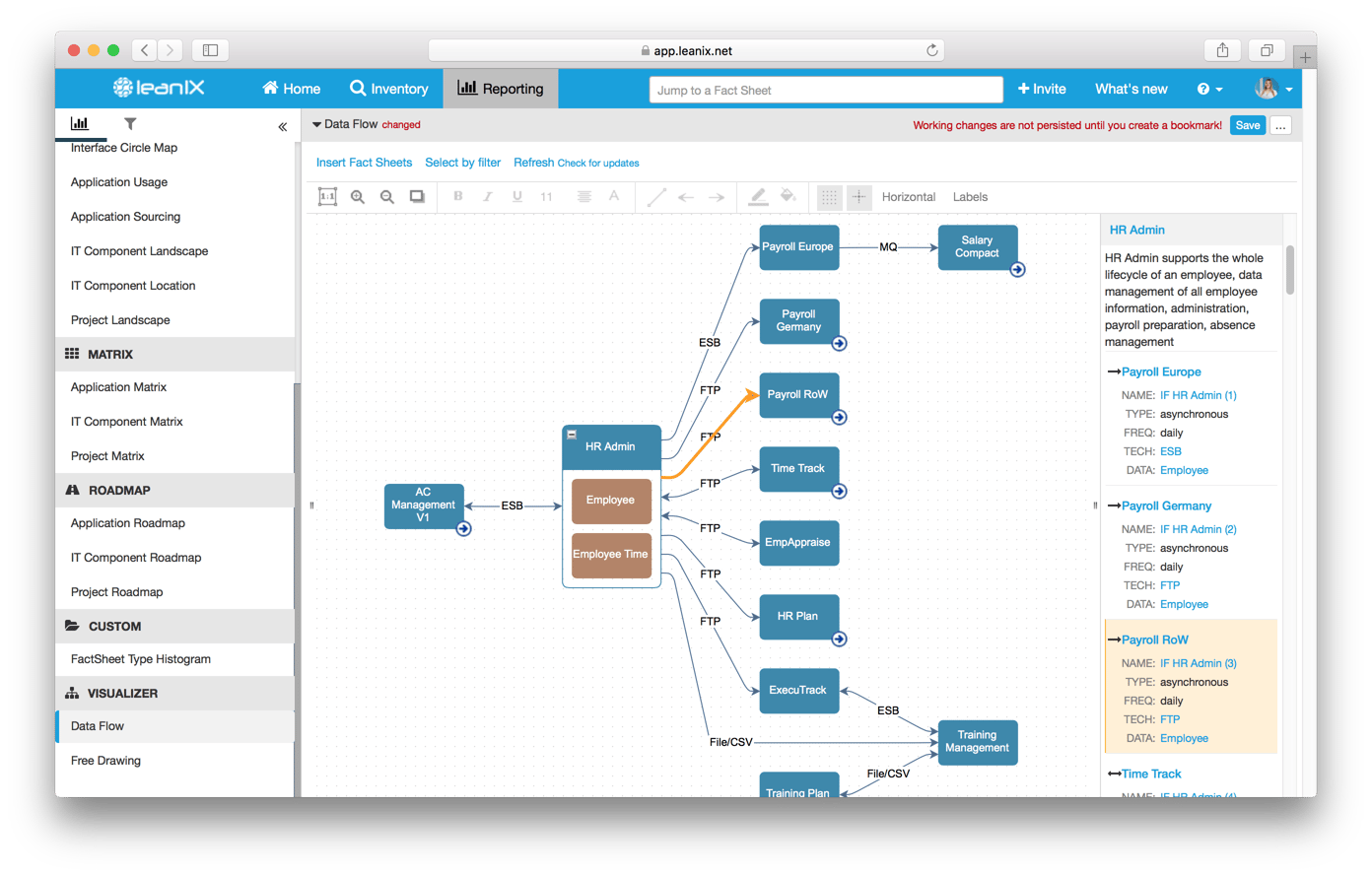Open the Reporting section
This screenshot has width=1372, height=876.
click(x=501, y=89)
